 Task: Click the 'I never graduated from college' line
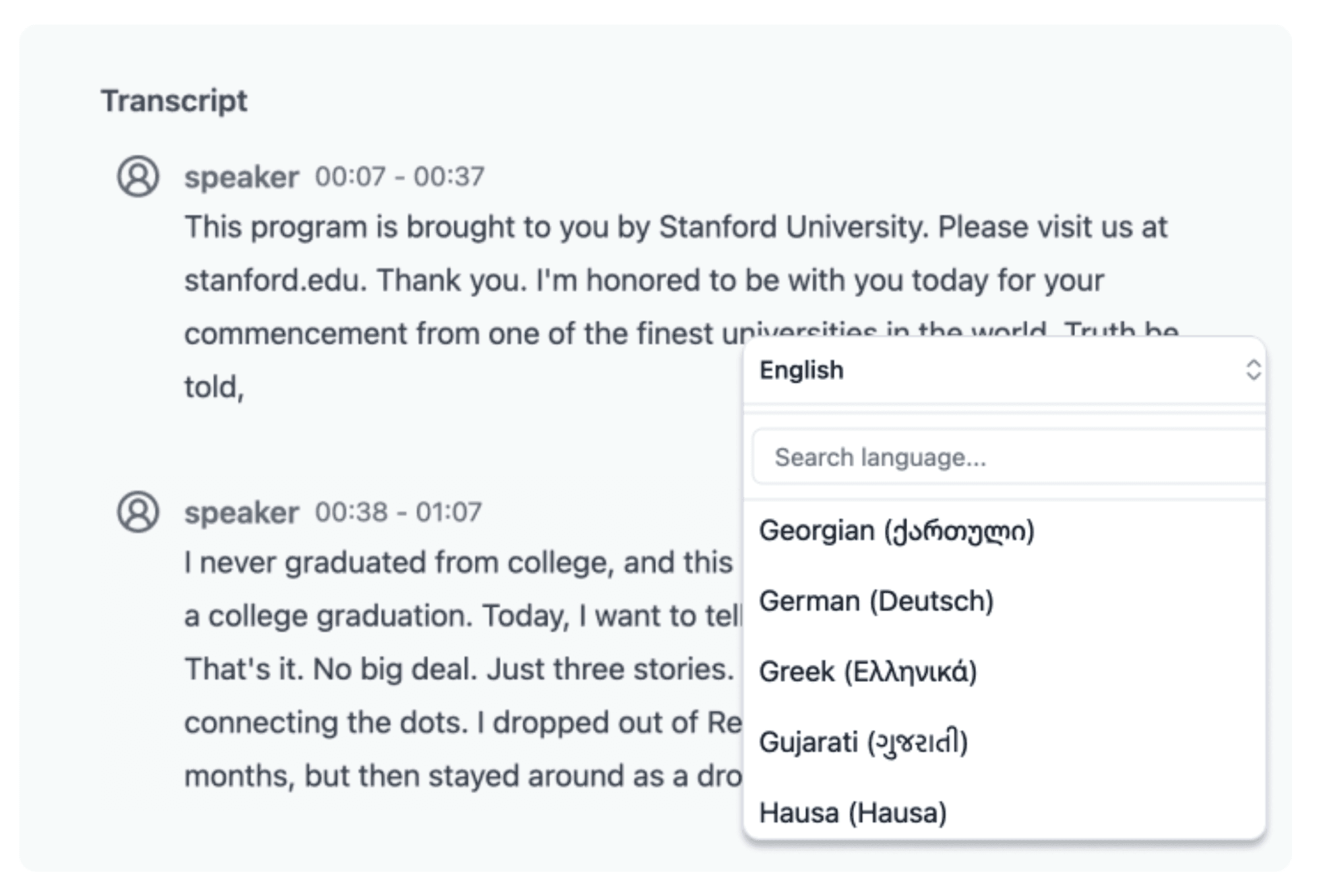pos(458,563)
